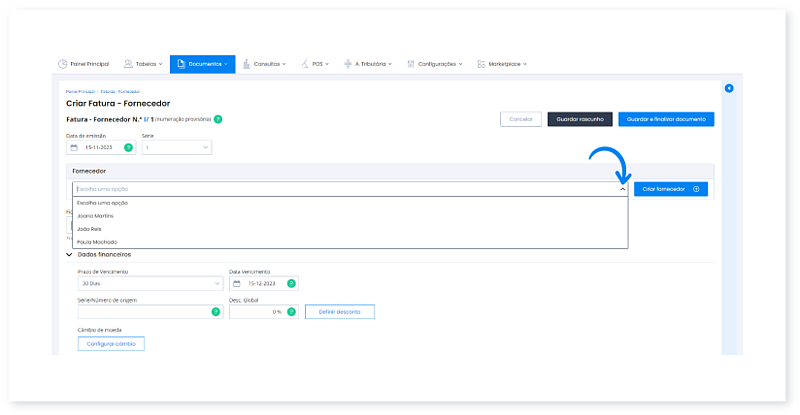
Task: Click the green help icon beside invoice number
Action: 218,119
